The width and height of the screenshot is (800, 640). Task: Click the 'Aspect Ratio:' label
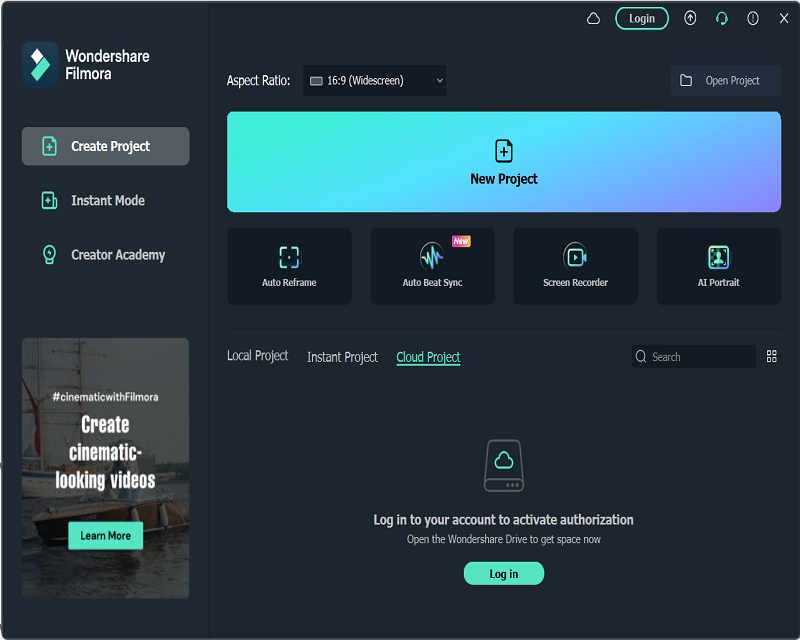(259, 81)
